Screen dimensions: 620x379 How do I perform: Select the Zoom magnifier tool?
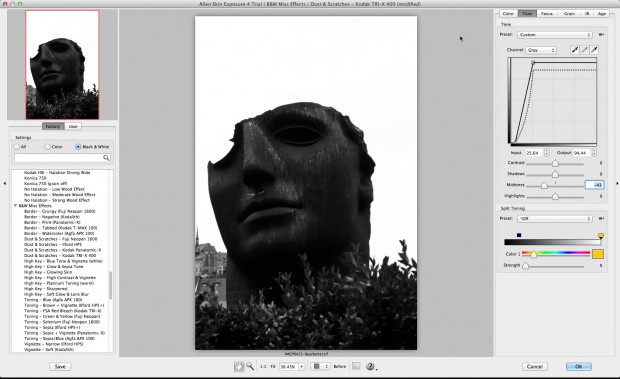click(250, 366)
